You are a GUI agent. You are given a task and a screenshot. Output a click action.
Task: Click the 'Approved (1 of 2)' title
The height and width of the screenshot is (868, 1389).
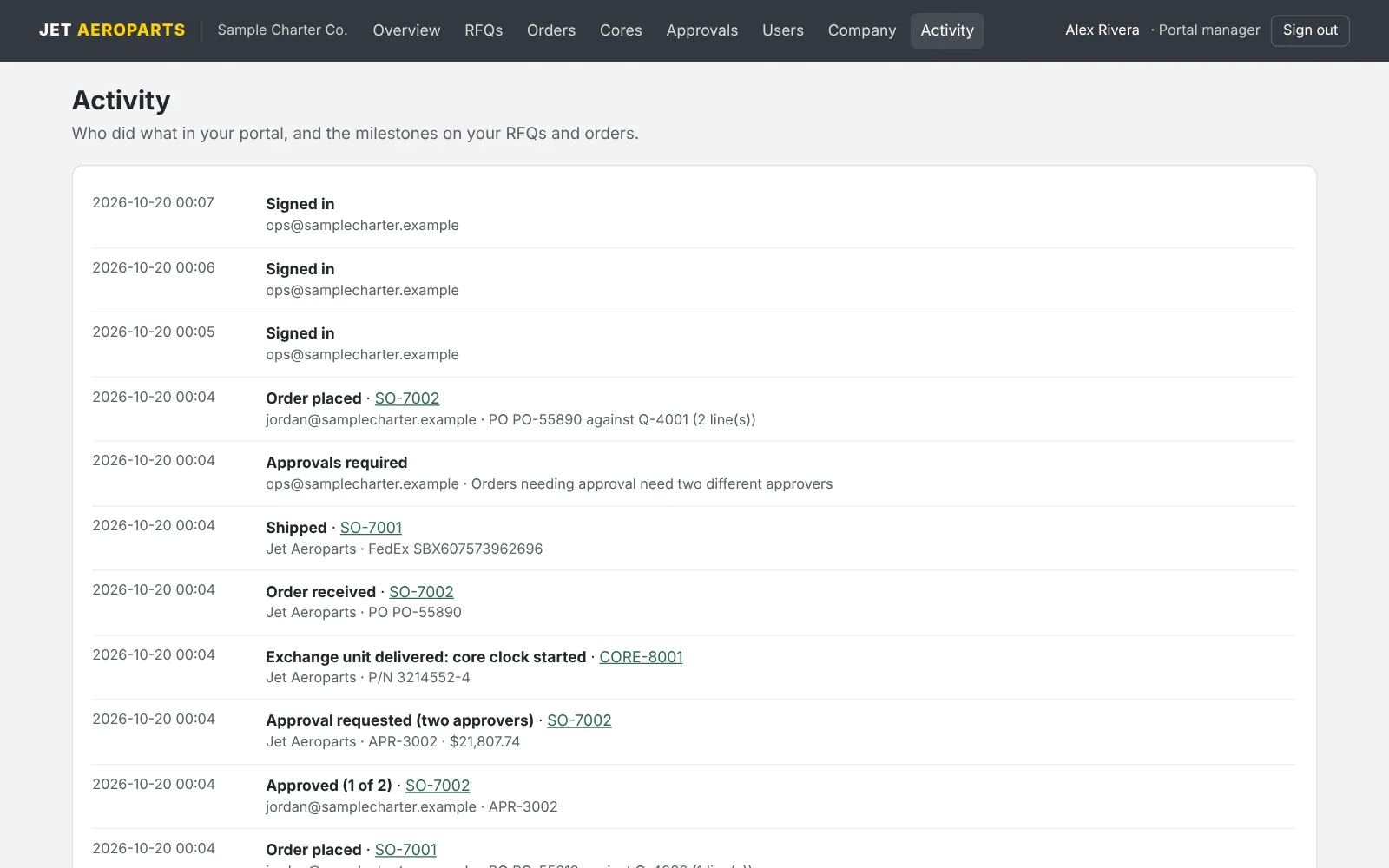tap(329, 786)
